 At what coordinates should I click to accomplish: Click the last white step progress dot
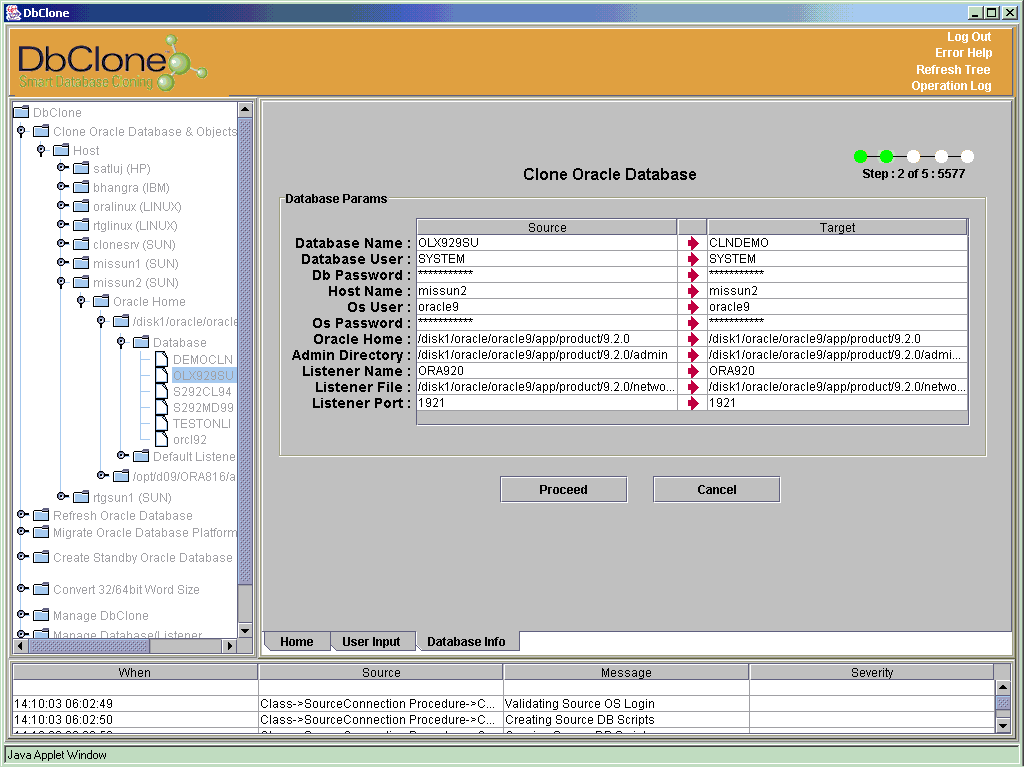click(967, 156)
